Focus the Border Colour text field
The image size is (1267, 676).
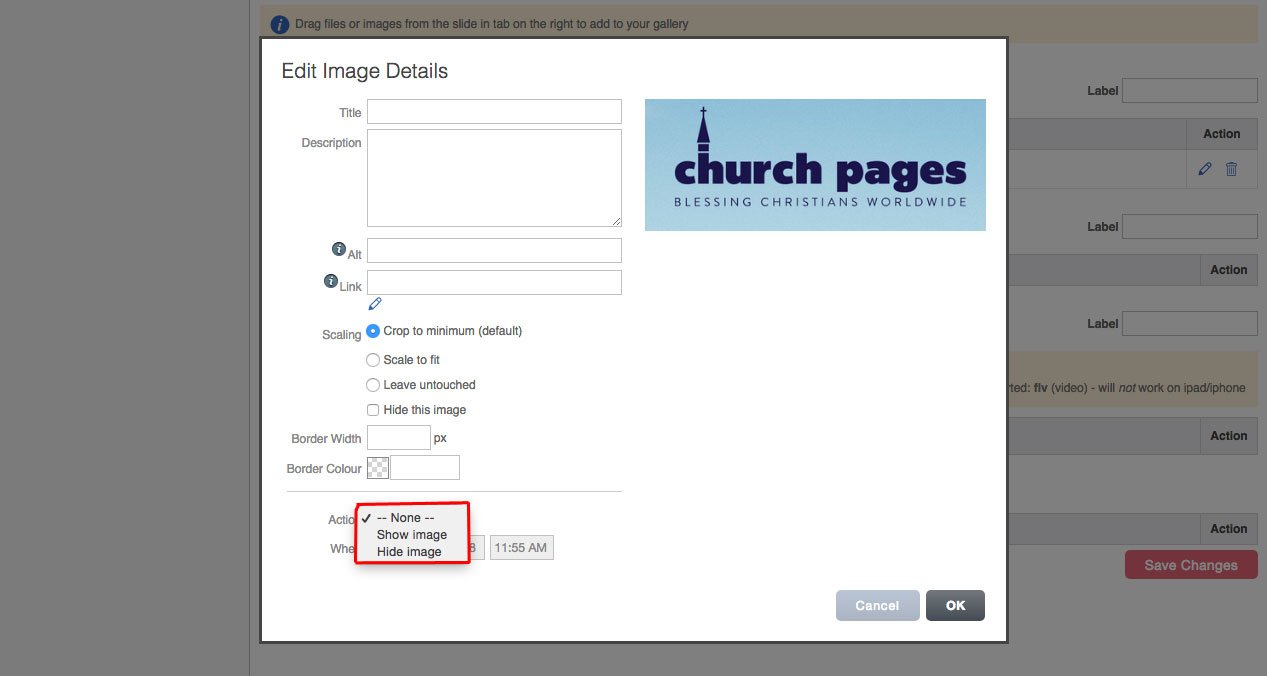click(x=425, y=468)
